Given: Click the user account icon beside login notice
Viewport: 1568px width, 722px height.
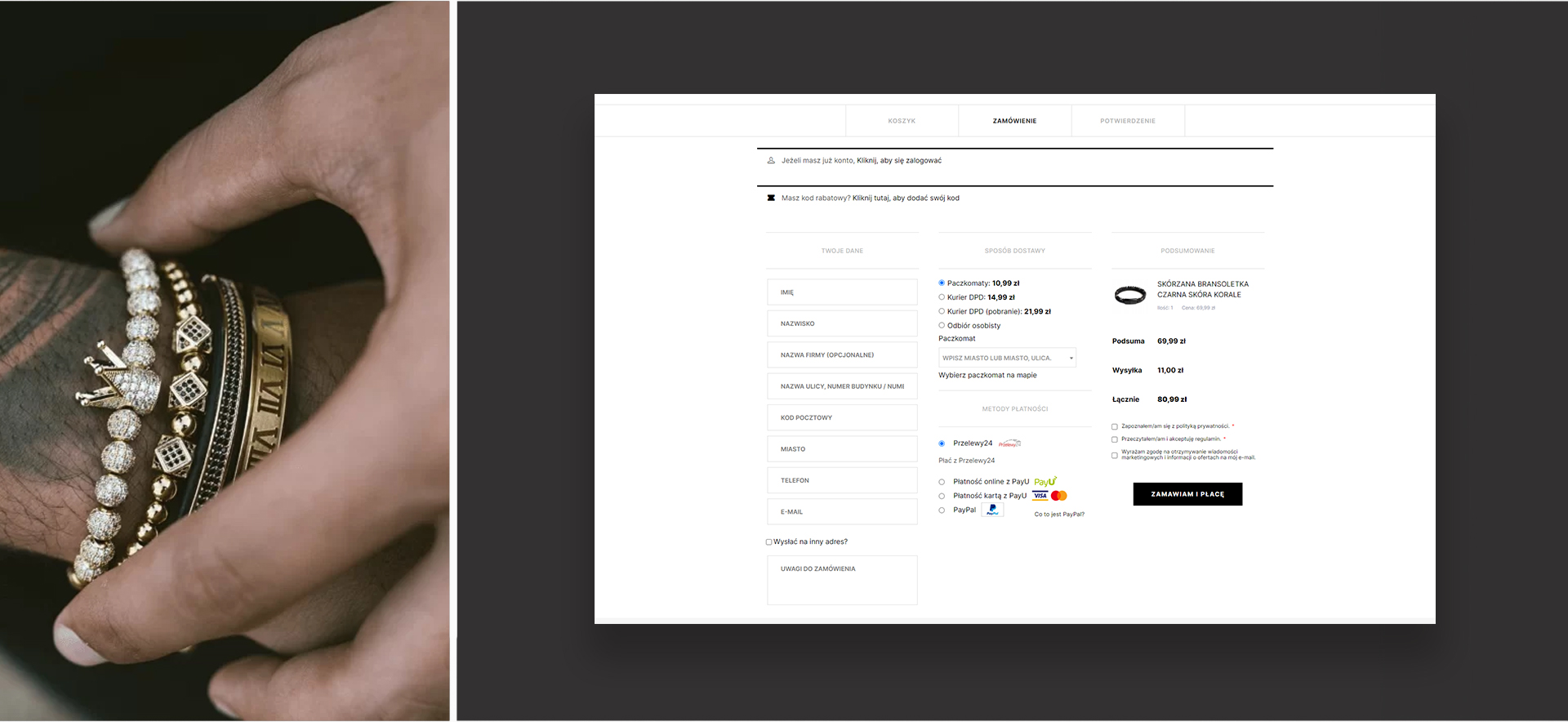Looking at the screenshot, I should click(770, 161).
